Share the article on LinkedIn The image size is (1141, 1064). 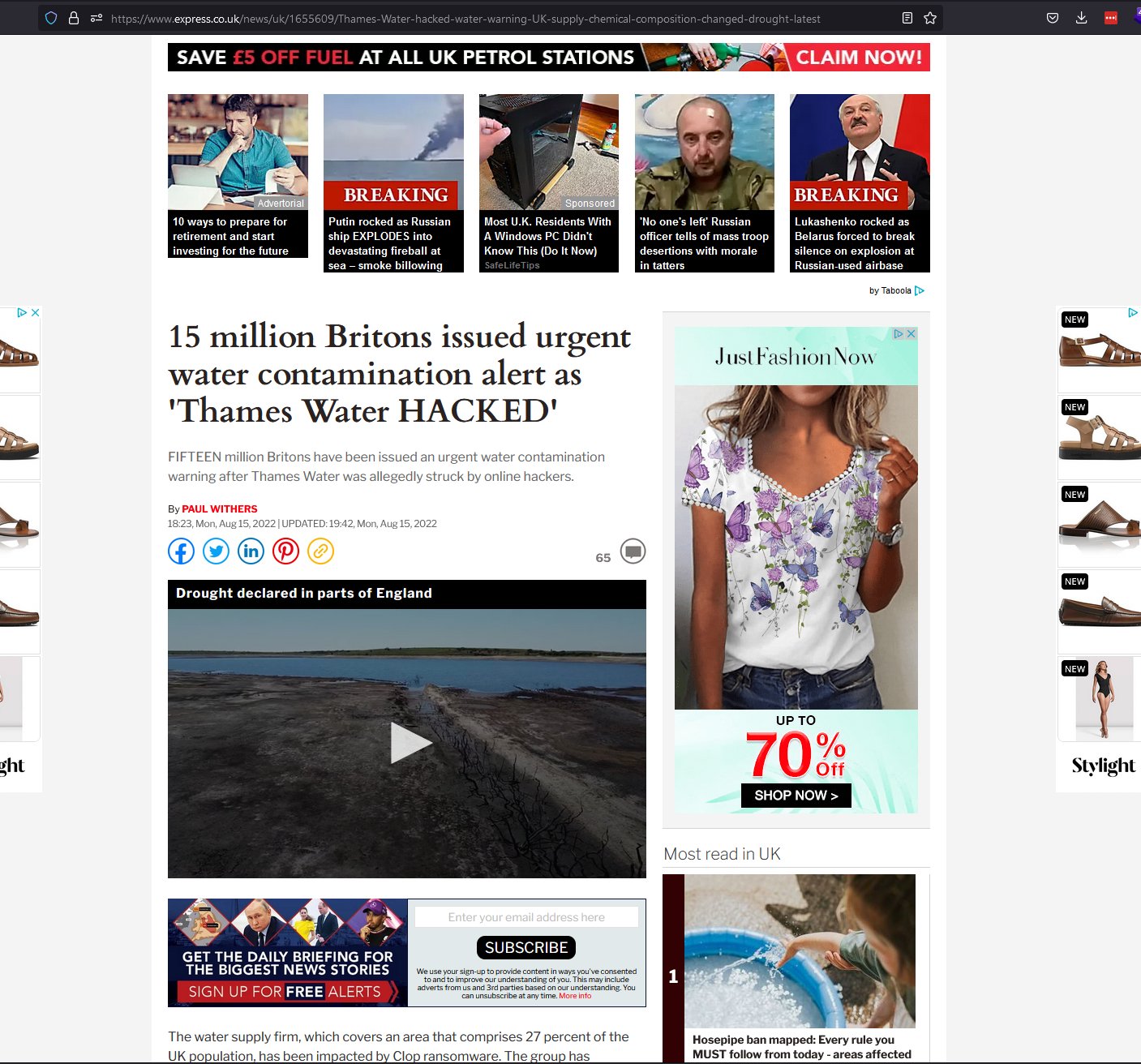coord(251,551)
